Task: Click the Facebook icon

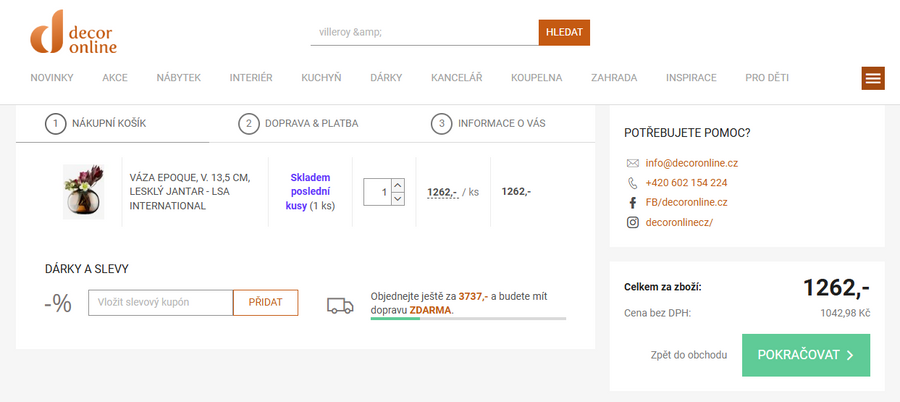Action: (632, 203)
